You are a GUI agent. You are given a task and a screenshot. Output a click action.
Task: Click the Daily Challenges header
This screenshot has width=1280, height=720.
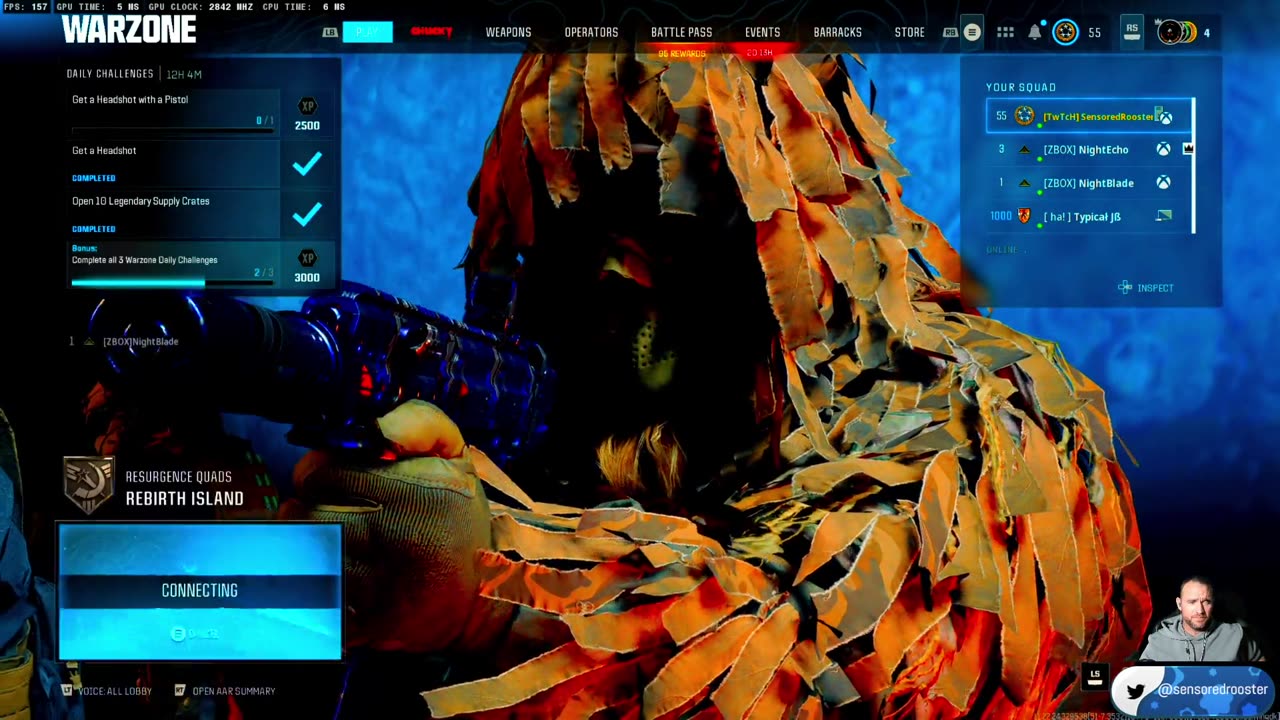[110, 74]
